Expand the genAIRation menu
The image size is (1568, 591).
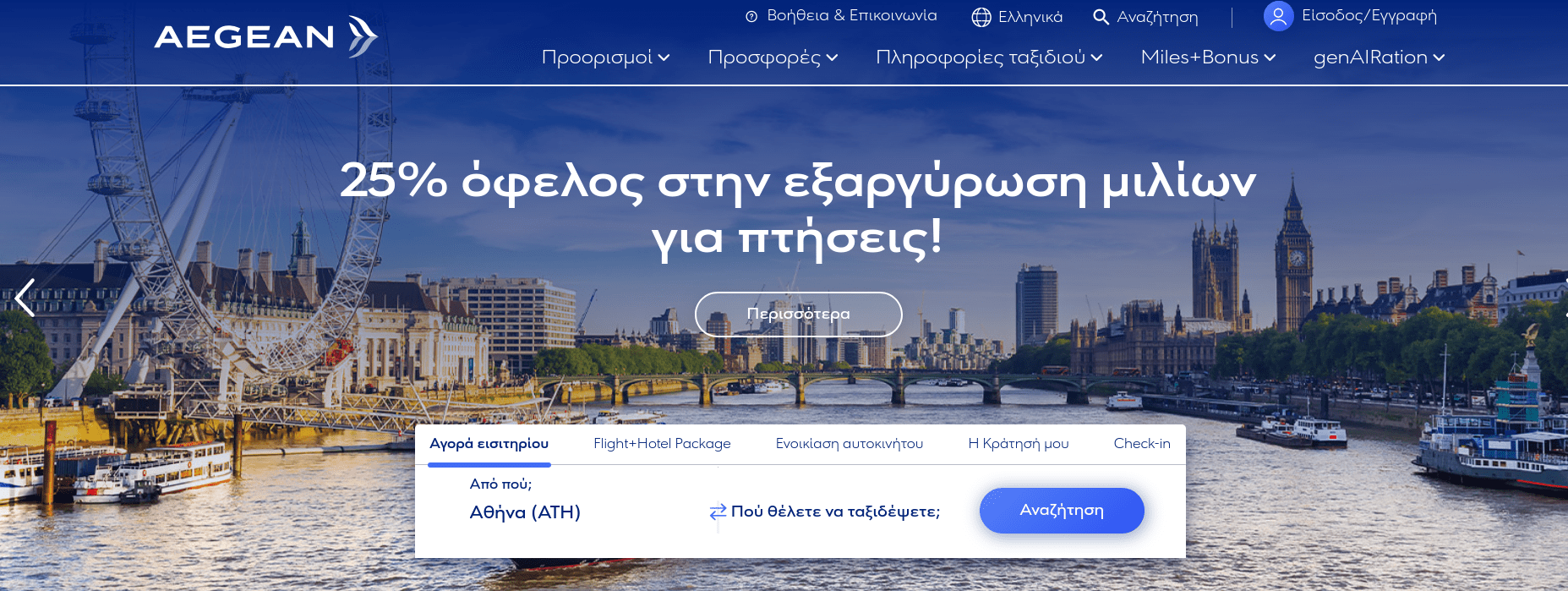[x=1379, y=57]
